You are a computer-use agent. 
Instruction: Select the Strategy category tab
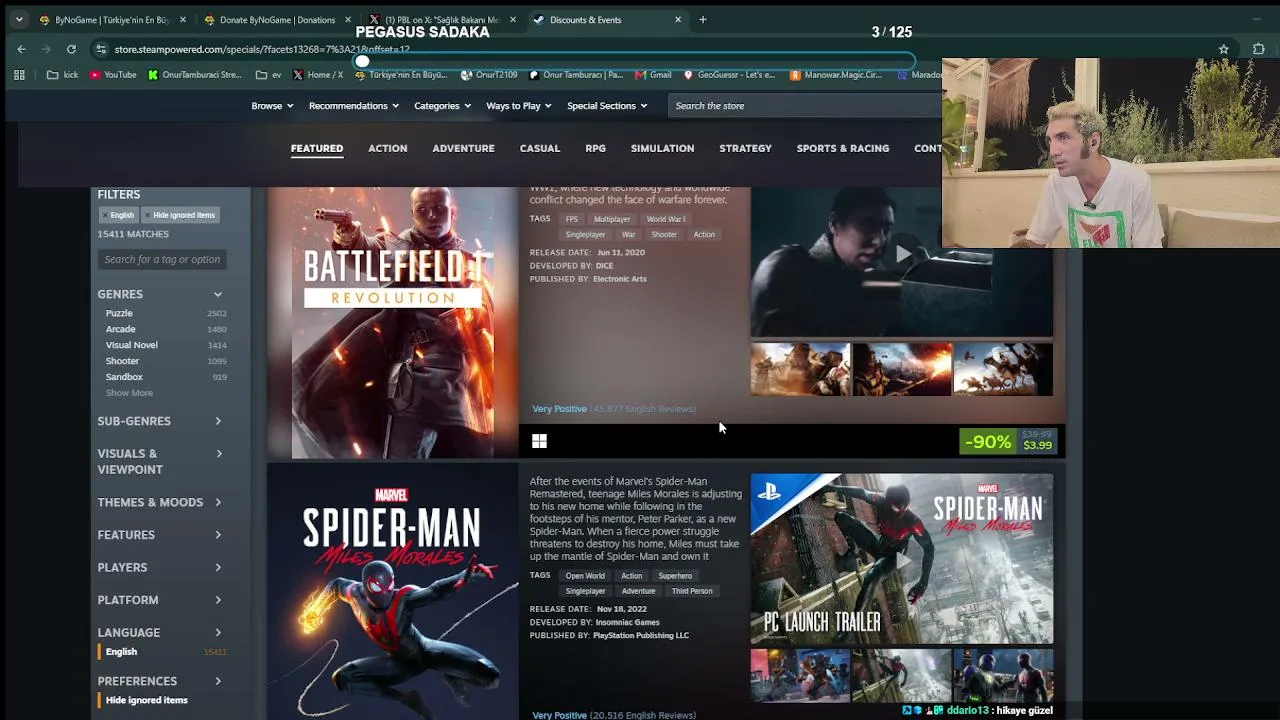click(745, 148)
